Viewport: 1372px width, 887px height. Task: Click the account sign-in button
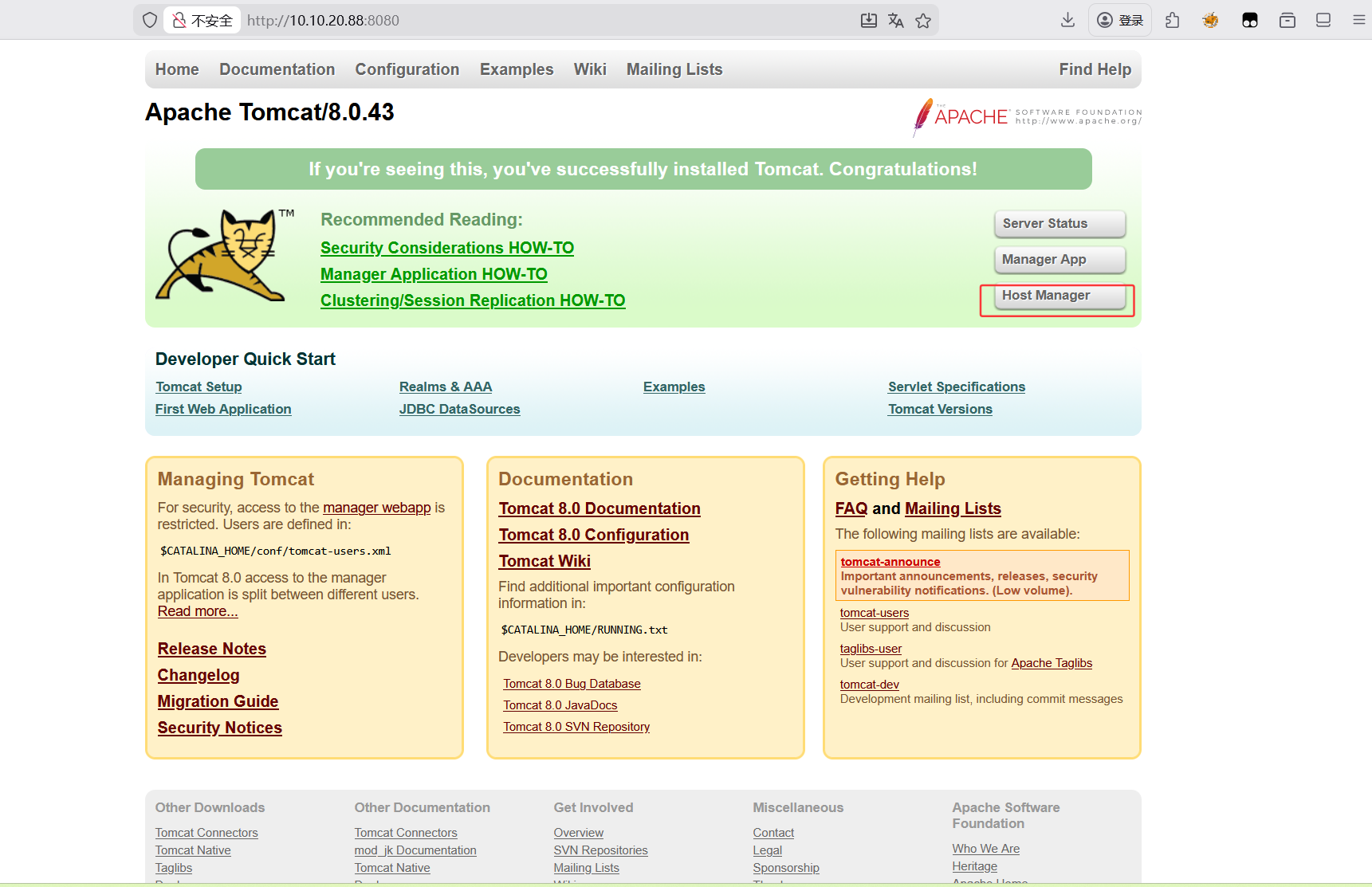1120,21
